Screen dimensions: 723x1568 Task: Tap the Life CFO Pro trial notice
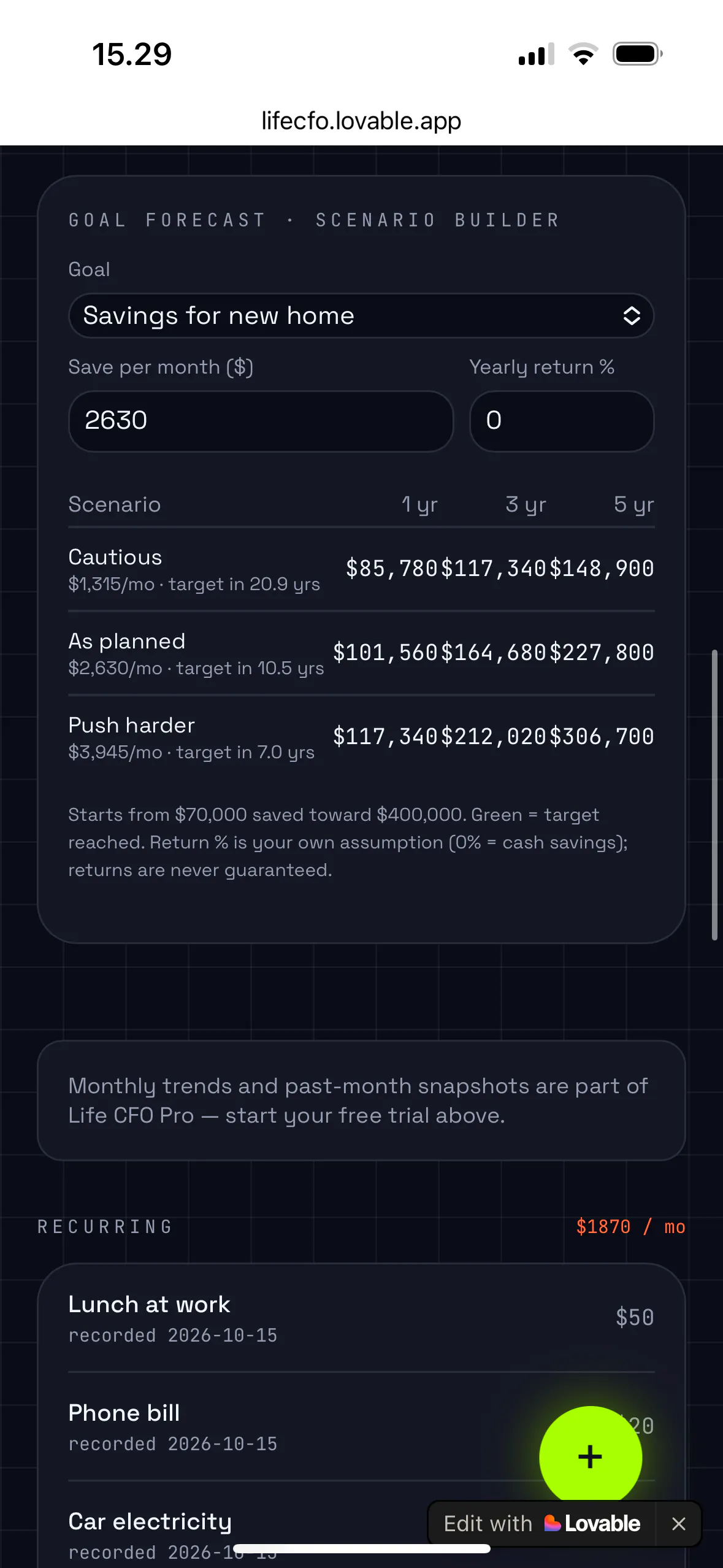[361, 1101]
